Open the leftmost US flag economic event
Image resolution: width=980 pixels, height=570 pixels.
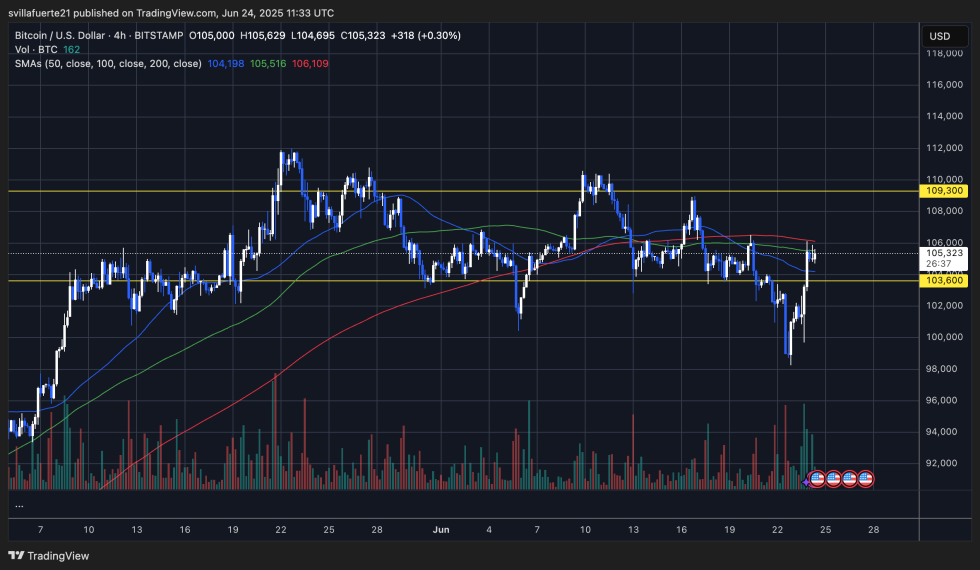point(816,479)
